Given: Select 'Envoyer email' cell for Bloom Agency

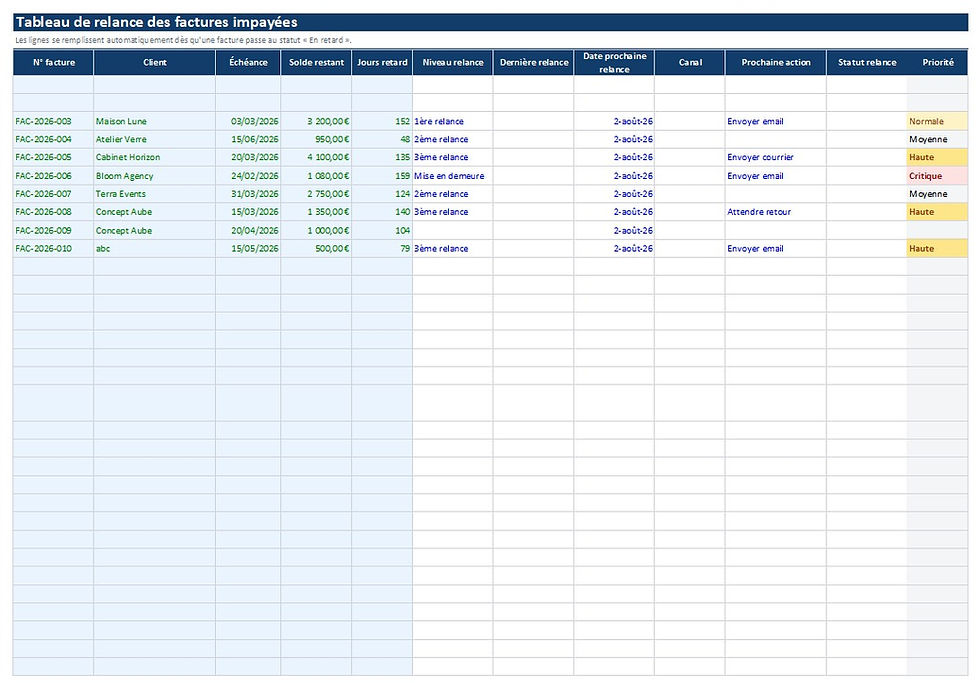Looking at the screenshot, I should 776,176.
